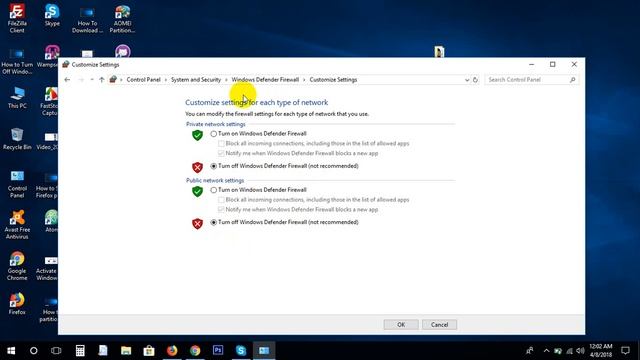
Task: Click public network red shield icon
Action: (198, 223)
